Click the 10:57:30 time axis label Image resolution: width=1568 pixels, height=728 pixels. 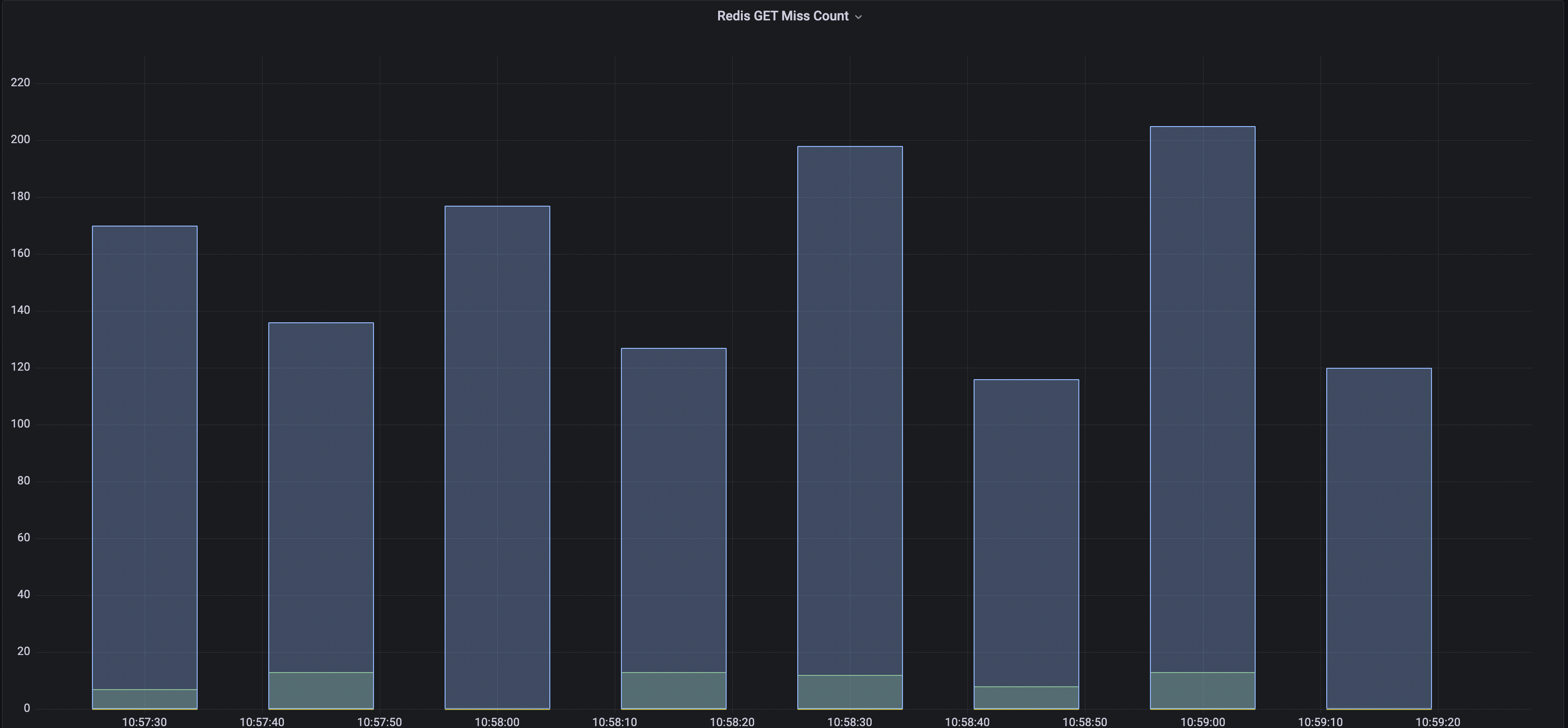[x=144, y=722]
